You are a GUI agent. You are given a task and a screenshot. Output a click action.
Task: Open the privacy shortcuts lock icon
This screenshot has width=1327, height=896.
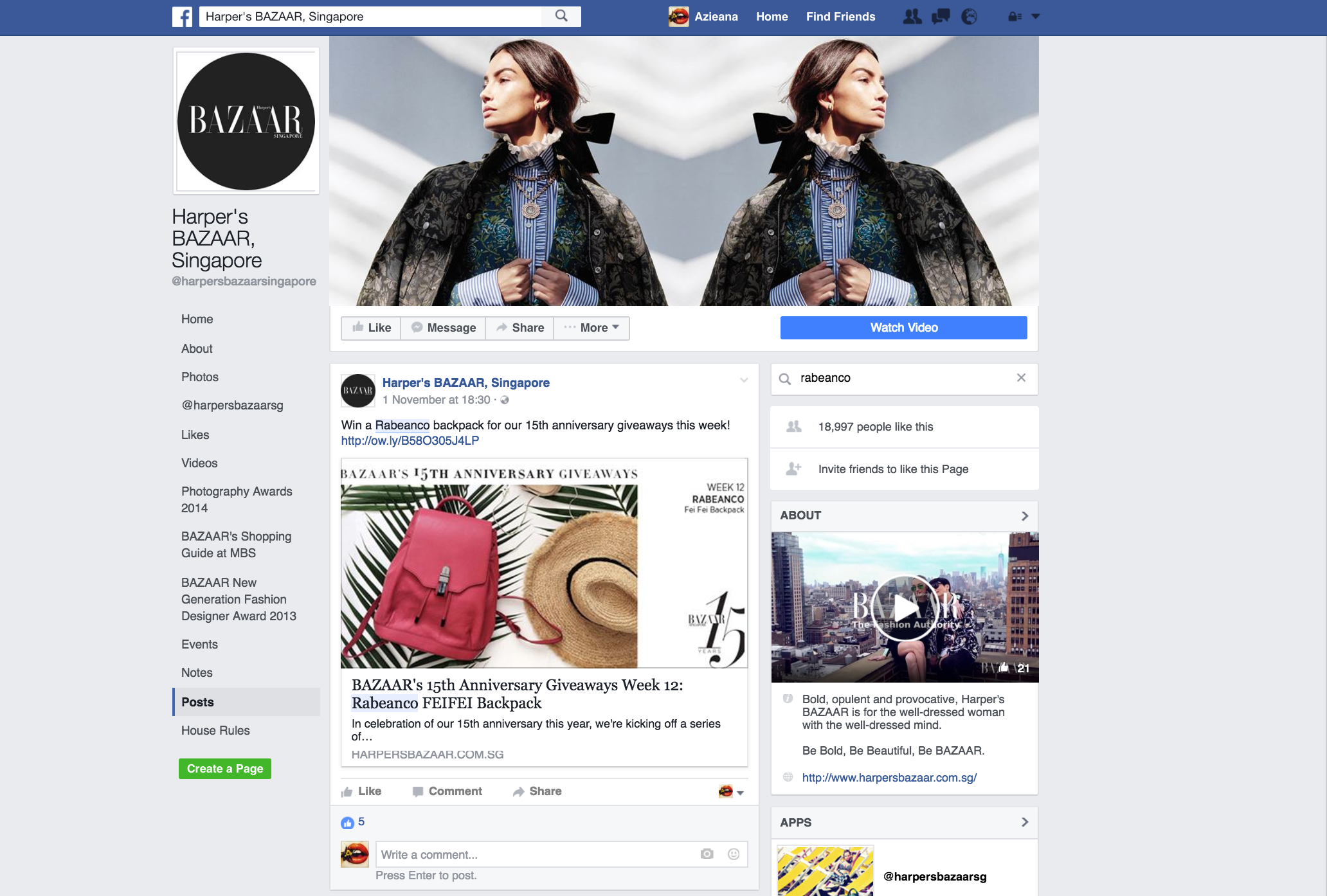click(x=1015, y=17)
